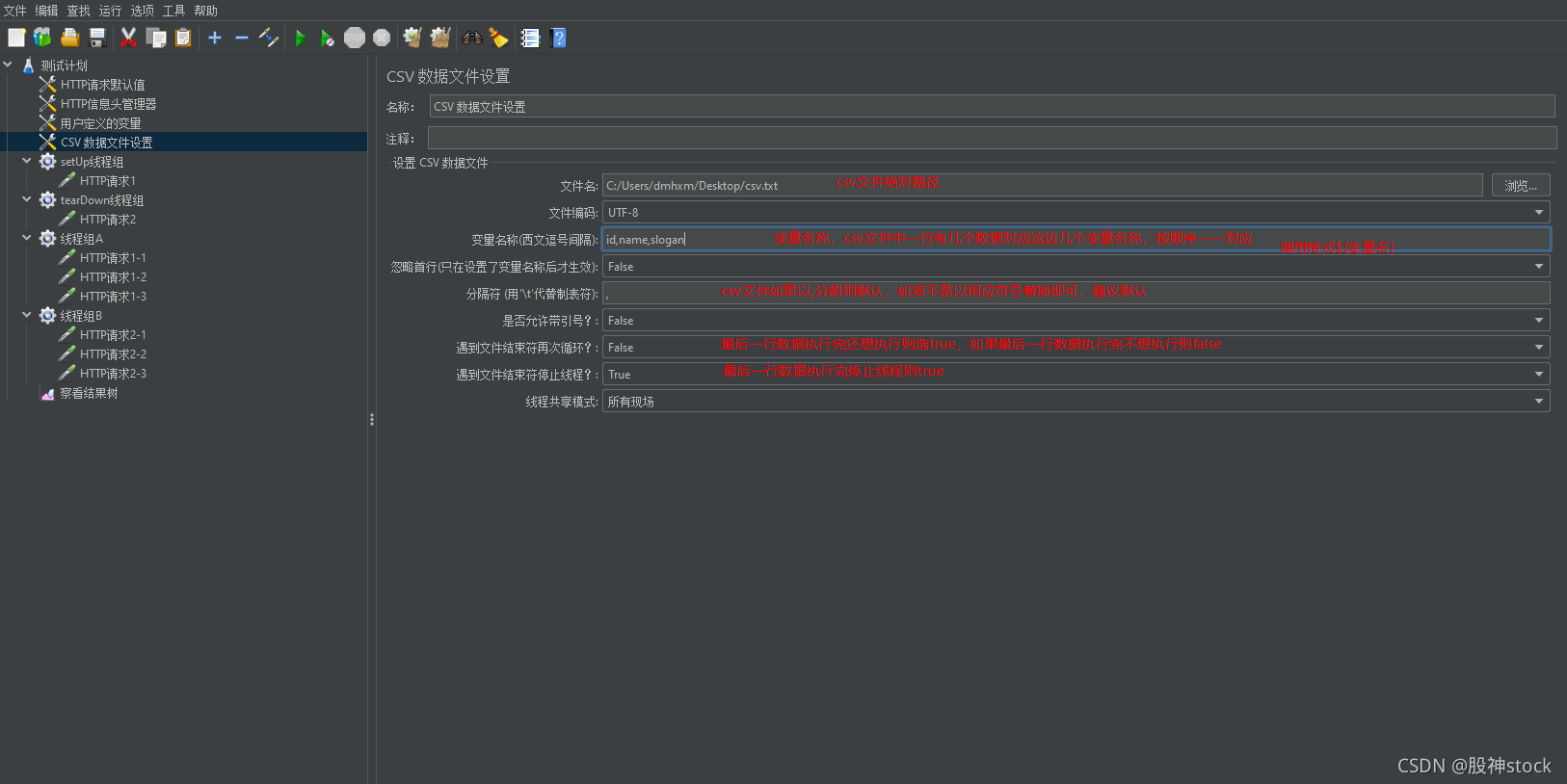Select HTTP请求默认值 in the tree
Viewport: 1567px width, 784px height.
(x=102, y=85)
